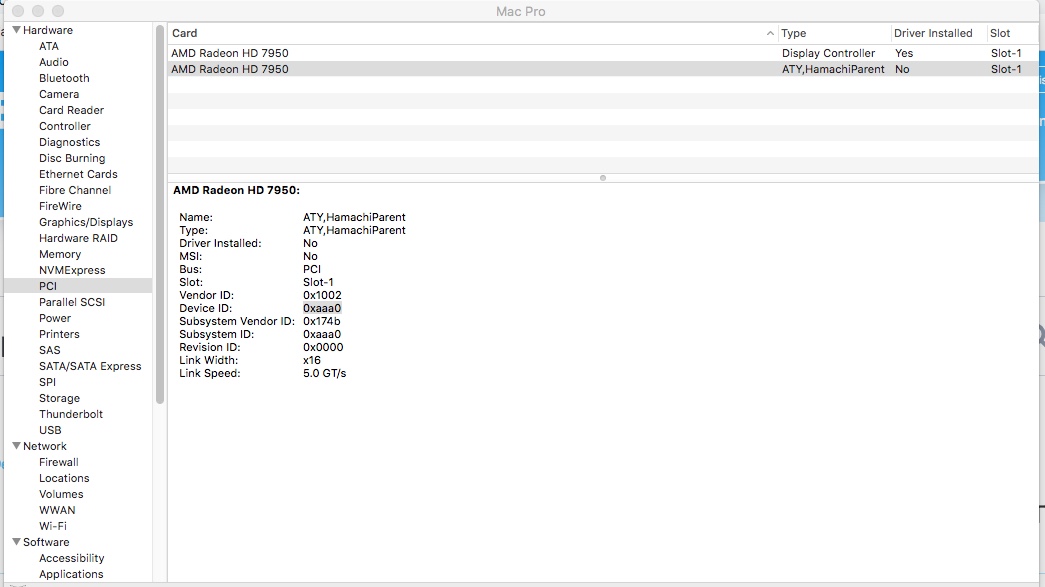Open FireWire hardware info
Screen dimensions: 1045x587
click(60, 206)
